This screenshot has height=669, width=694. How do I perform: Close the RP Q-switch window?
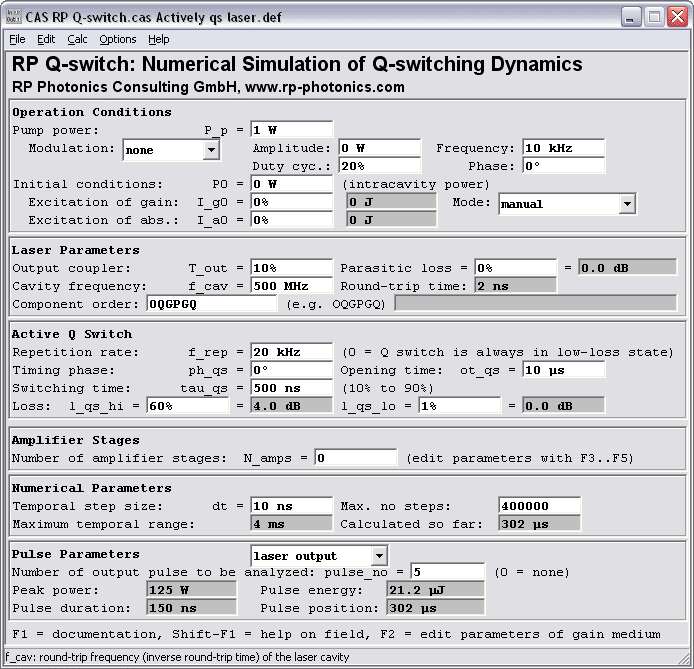click(677, 17)
